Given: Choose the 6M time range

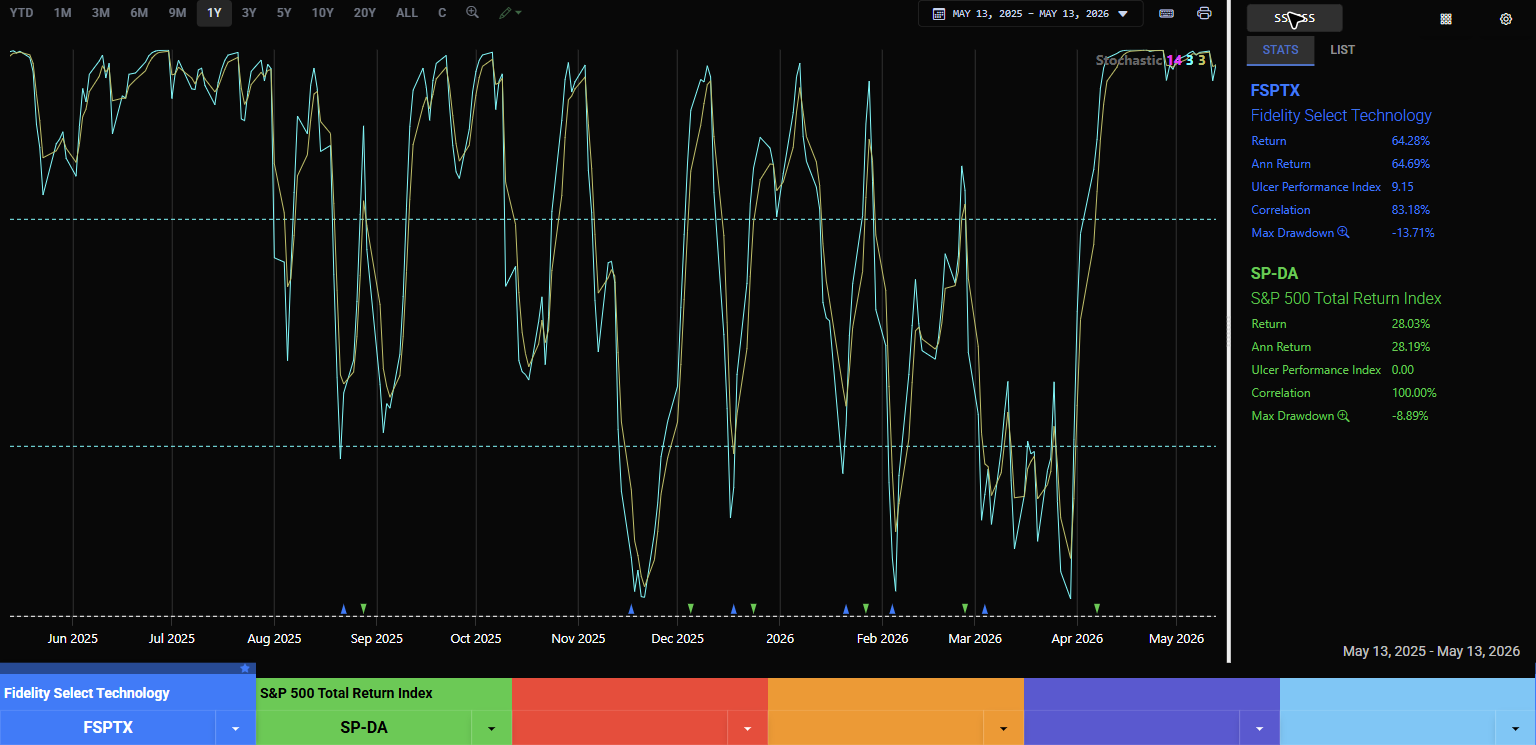Looking at the screenshot, I should click(x=139, y=13).
